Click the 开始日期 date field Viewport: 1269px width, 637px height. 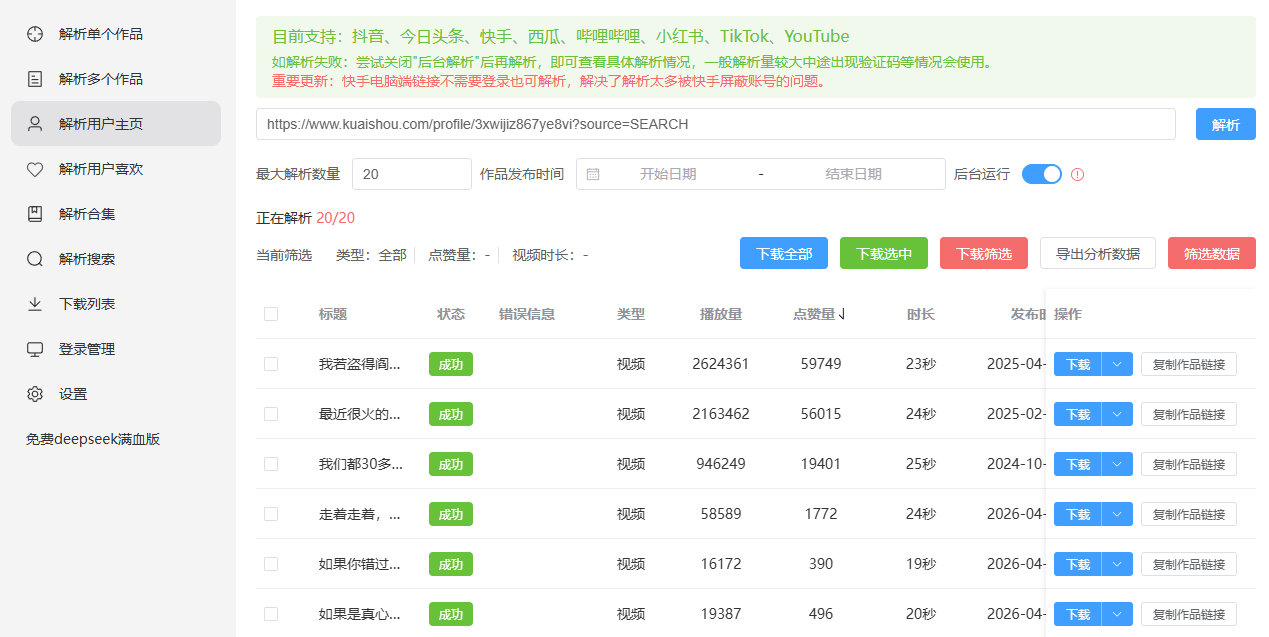[668, 174]
